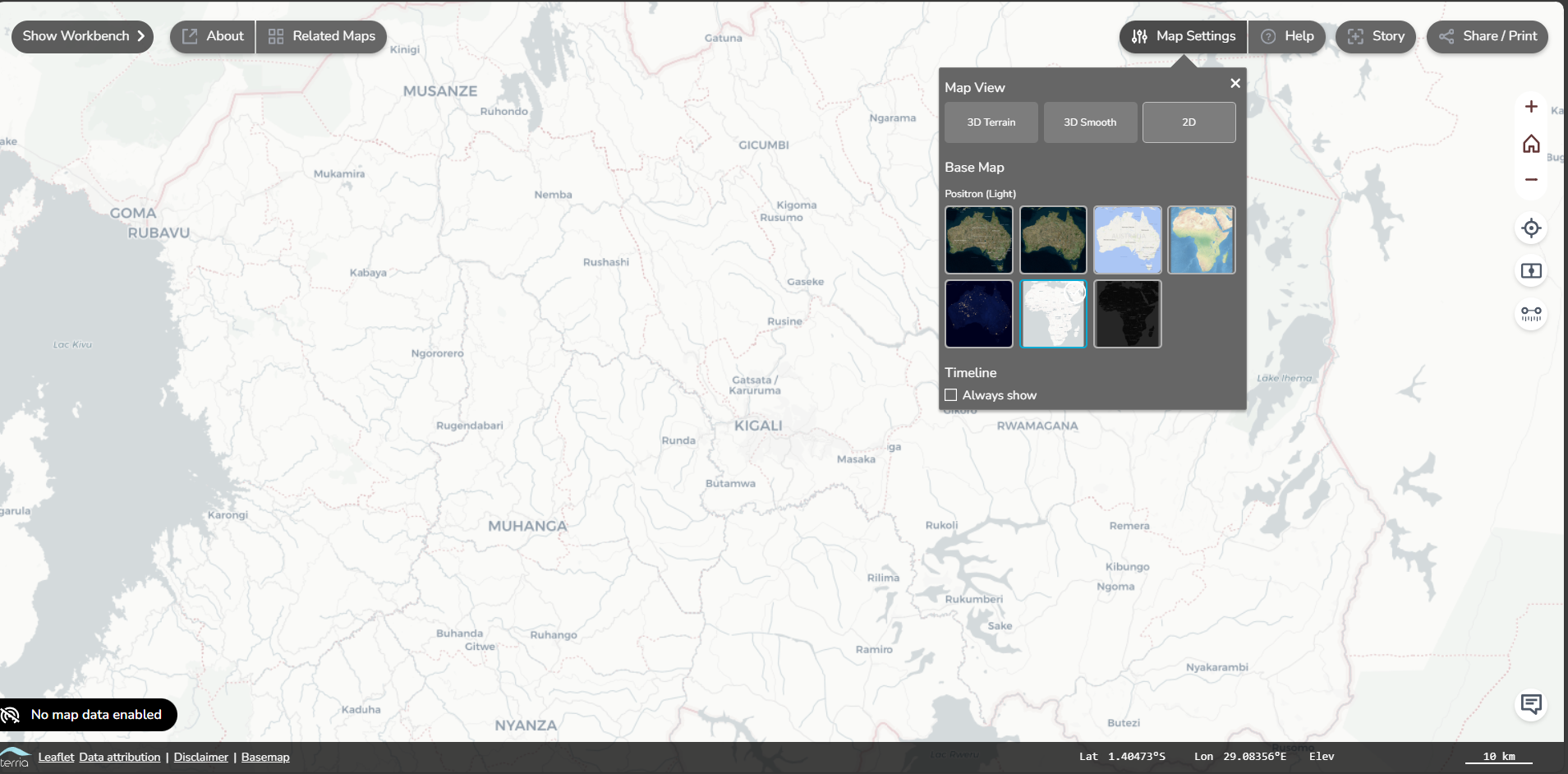Open the Related Maps menu
Image resolution: width=1568 pixels, height=774 pixels.
point(322,36)
